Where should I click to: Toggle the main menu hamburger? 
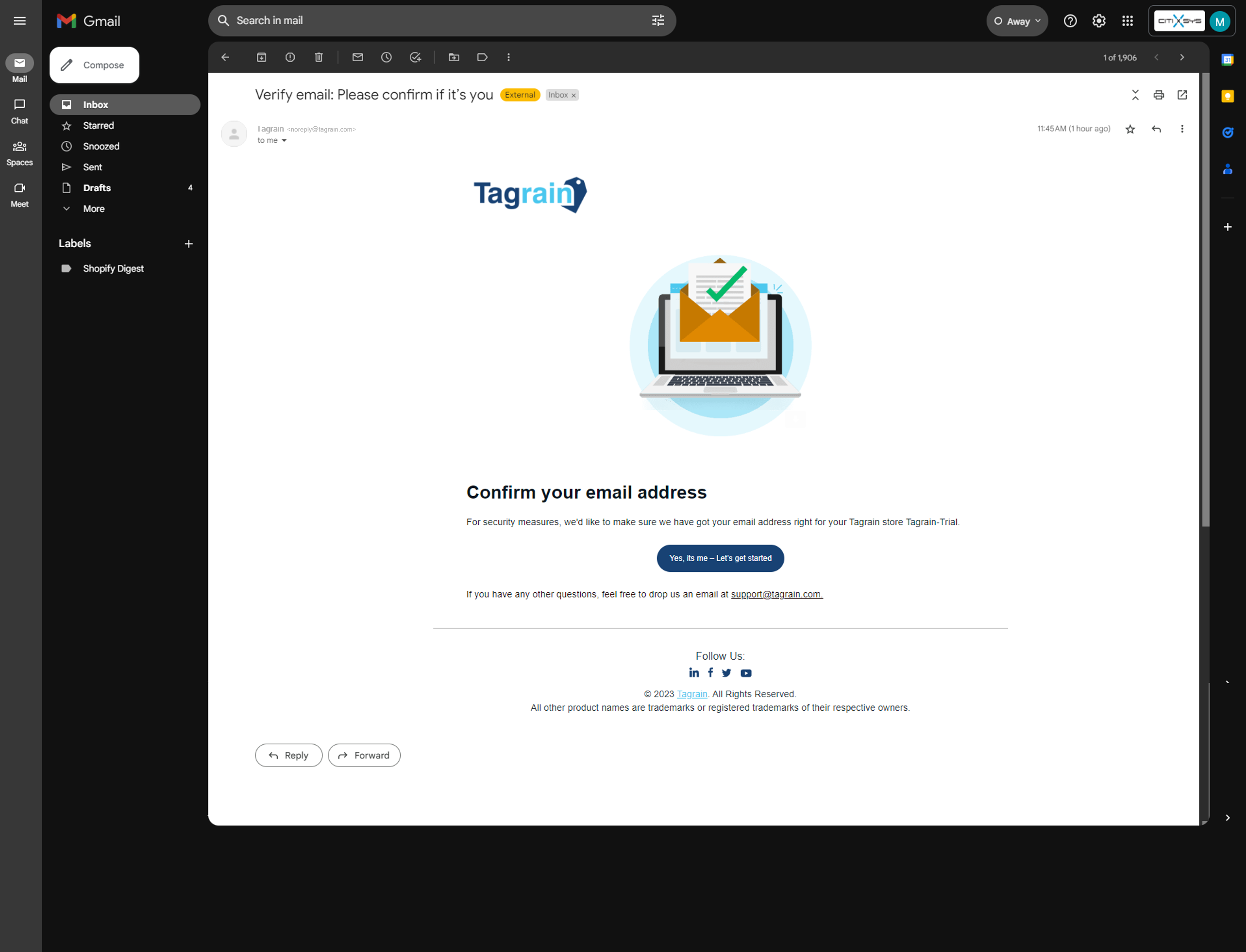click(20, 21)
